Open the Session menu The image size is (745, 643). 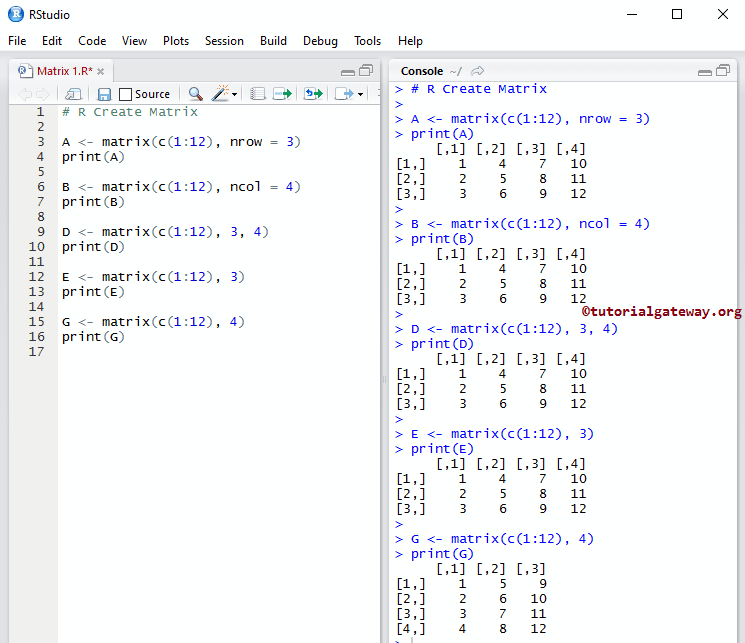pos(224,41)
